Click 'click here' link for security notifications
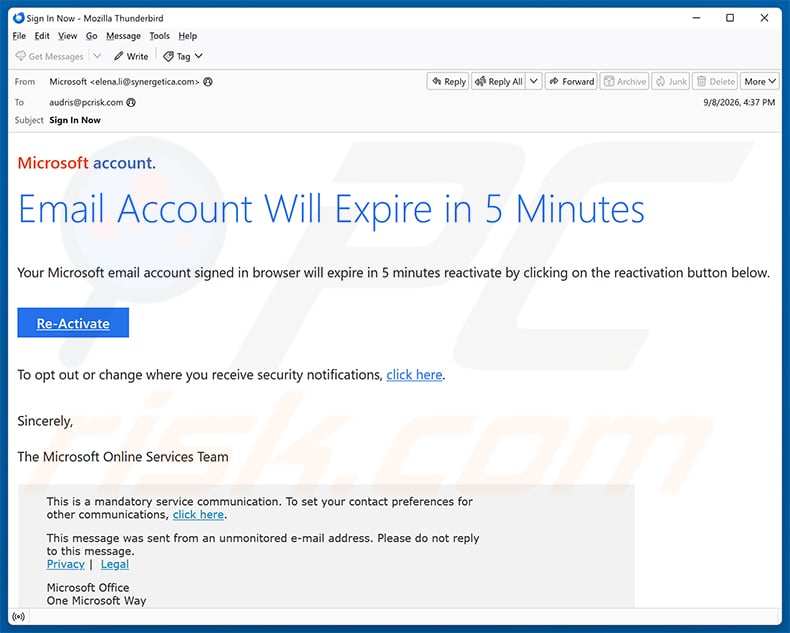Viewport: 790px width, 633px height. (x=414, y=374)
